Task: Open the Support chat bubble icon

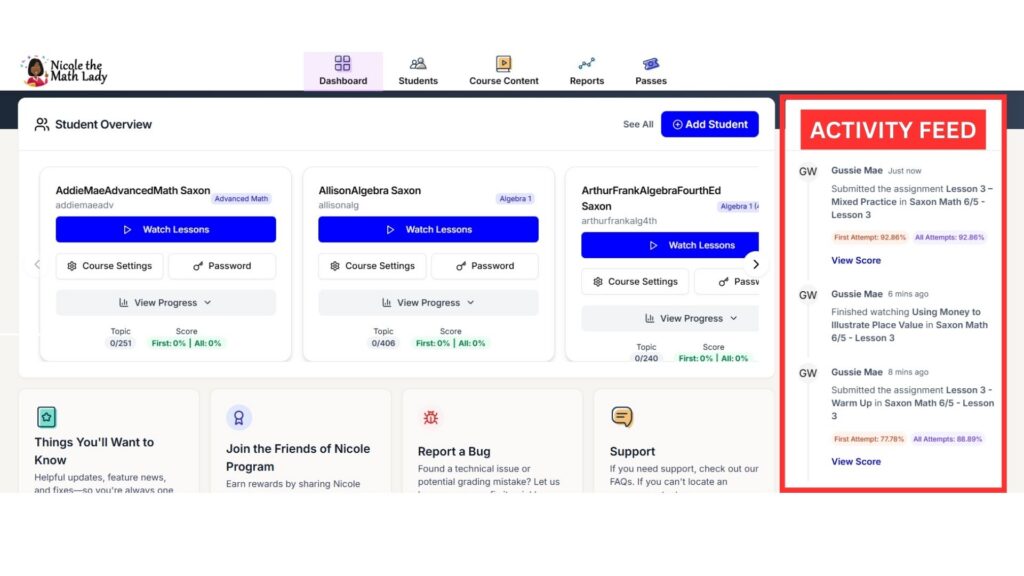Action: click(x=622, y=417)
